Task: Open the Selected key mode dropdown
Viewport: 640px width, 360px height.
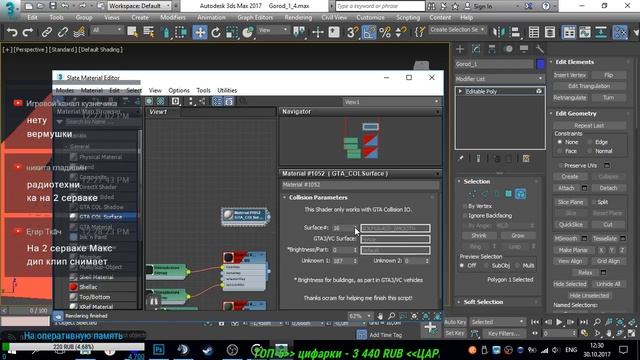Action: [497, 322]
